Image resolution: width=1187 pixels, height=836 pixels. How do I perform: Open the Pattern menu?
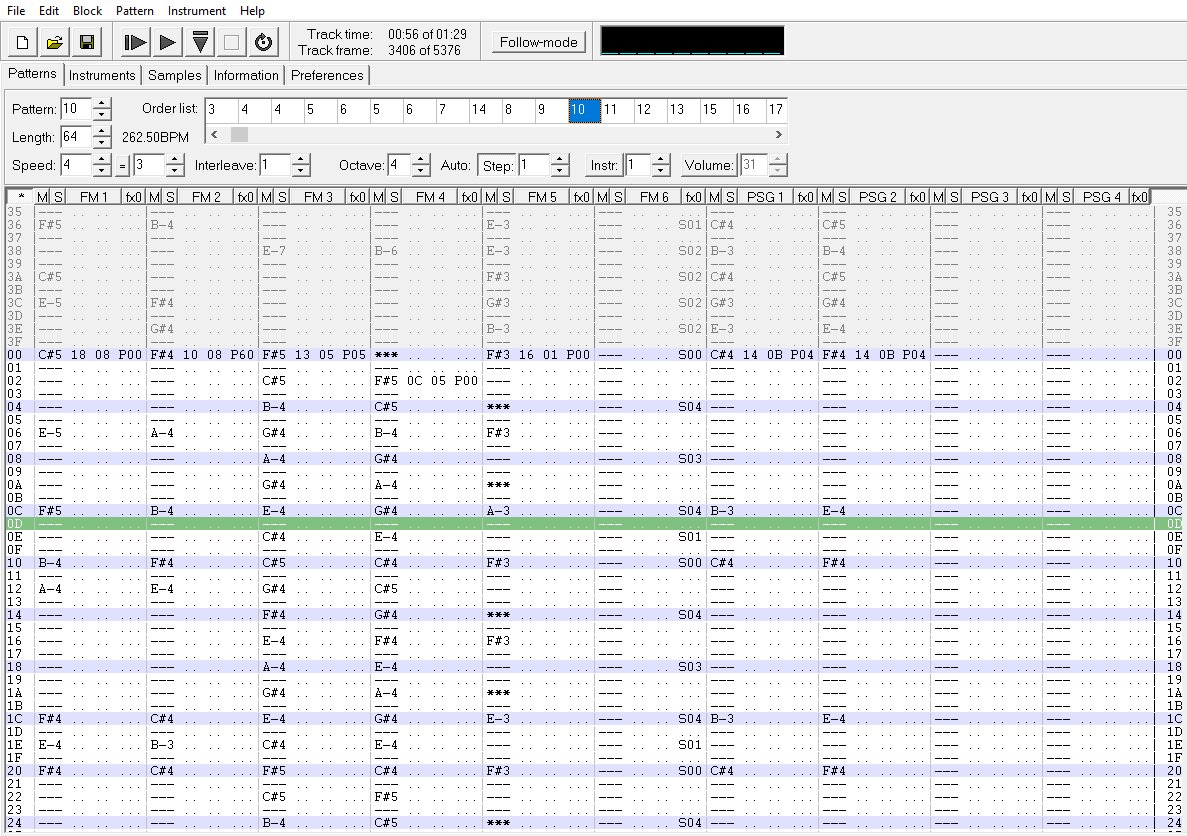click(x=135, y=11)
